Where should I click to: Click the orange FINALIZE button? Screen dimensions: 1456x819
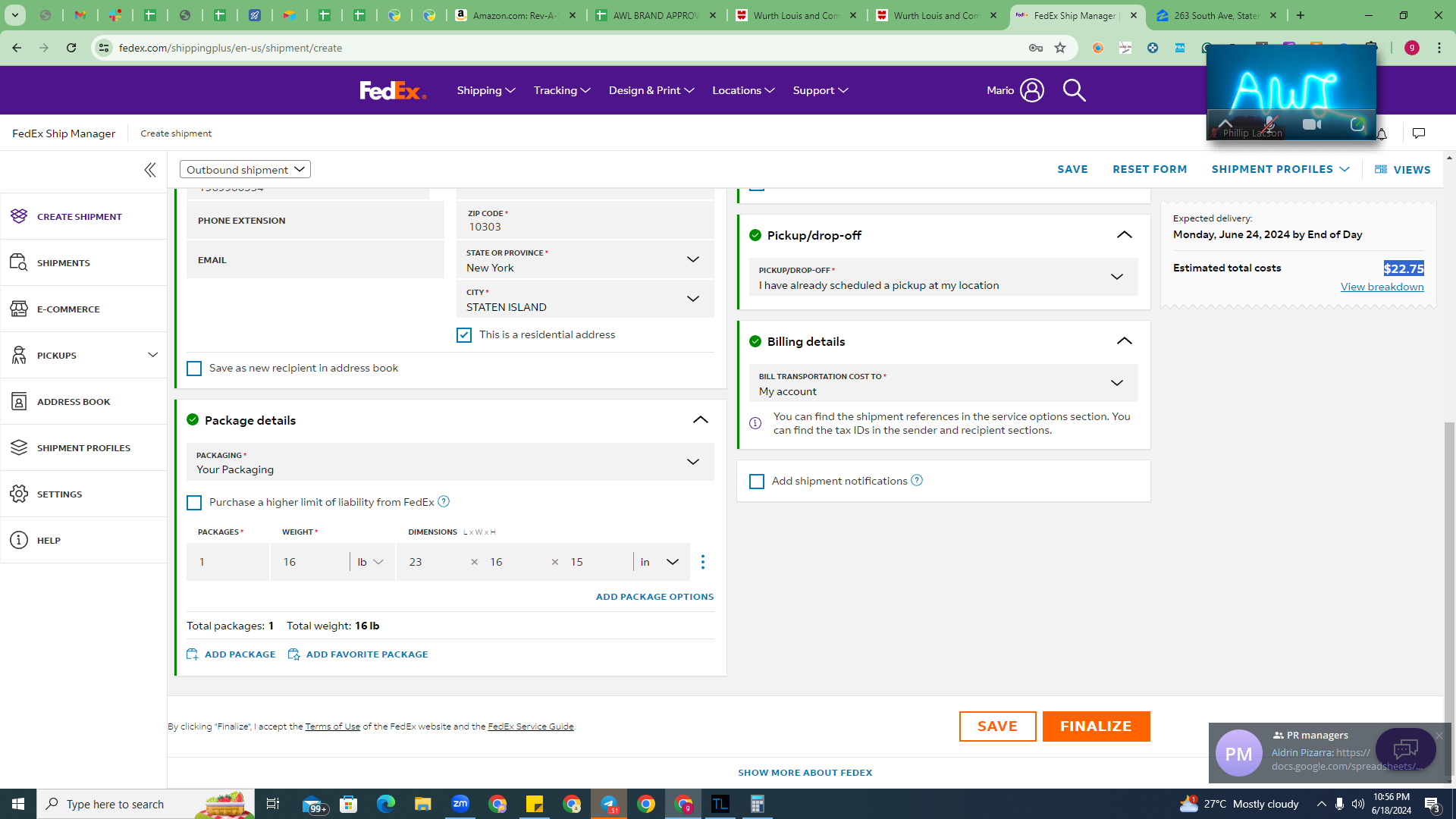click(1096, 726)
